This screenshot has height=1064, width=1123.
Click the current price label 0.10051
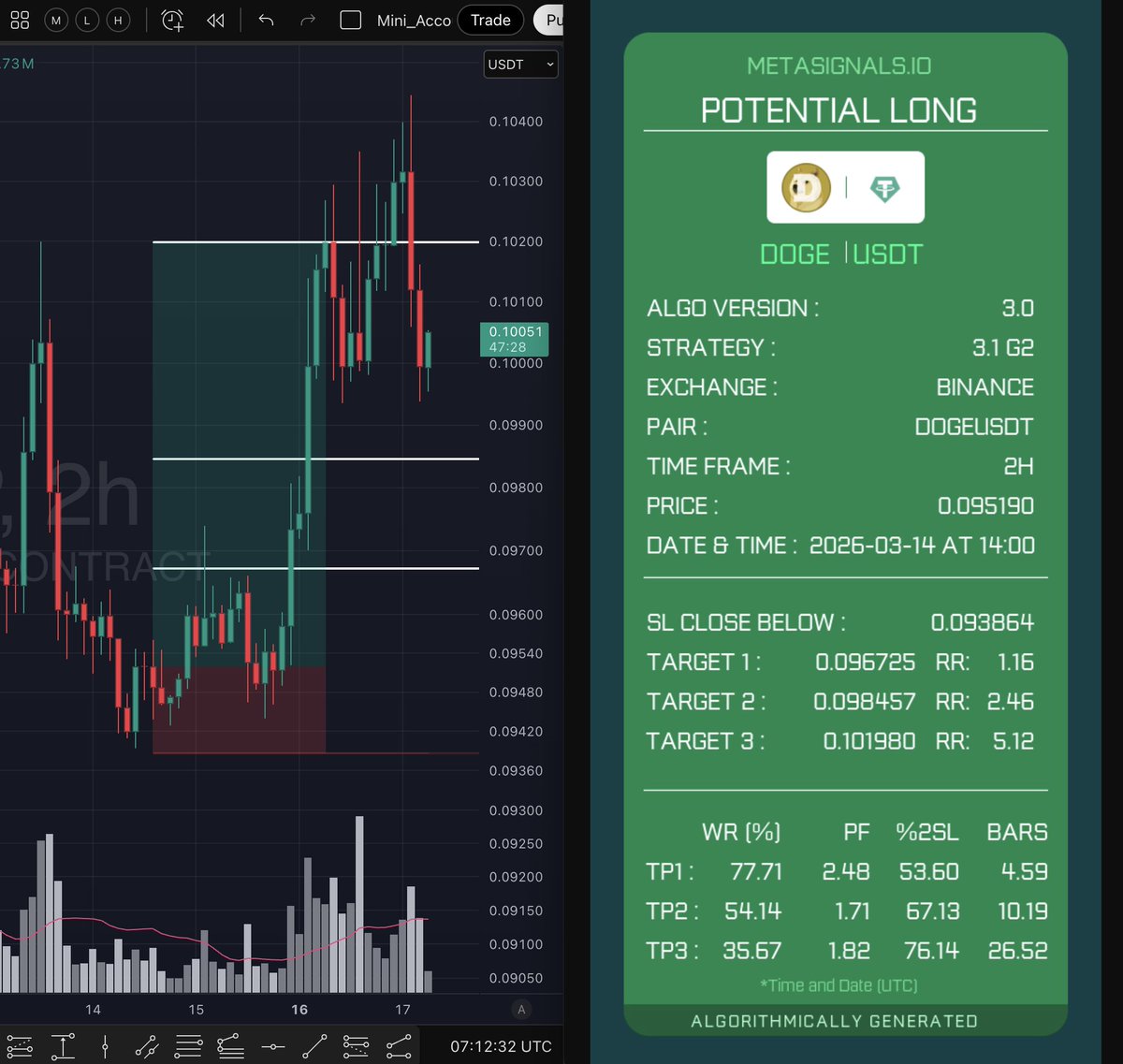point(514,339)
